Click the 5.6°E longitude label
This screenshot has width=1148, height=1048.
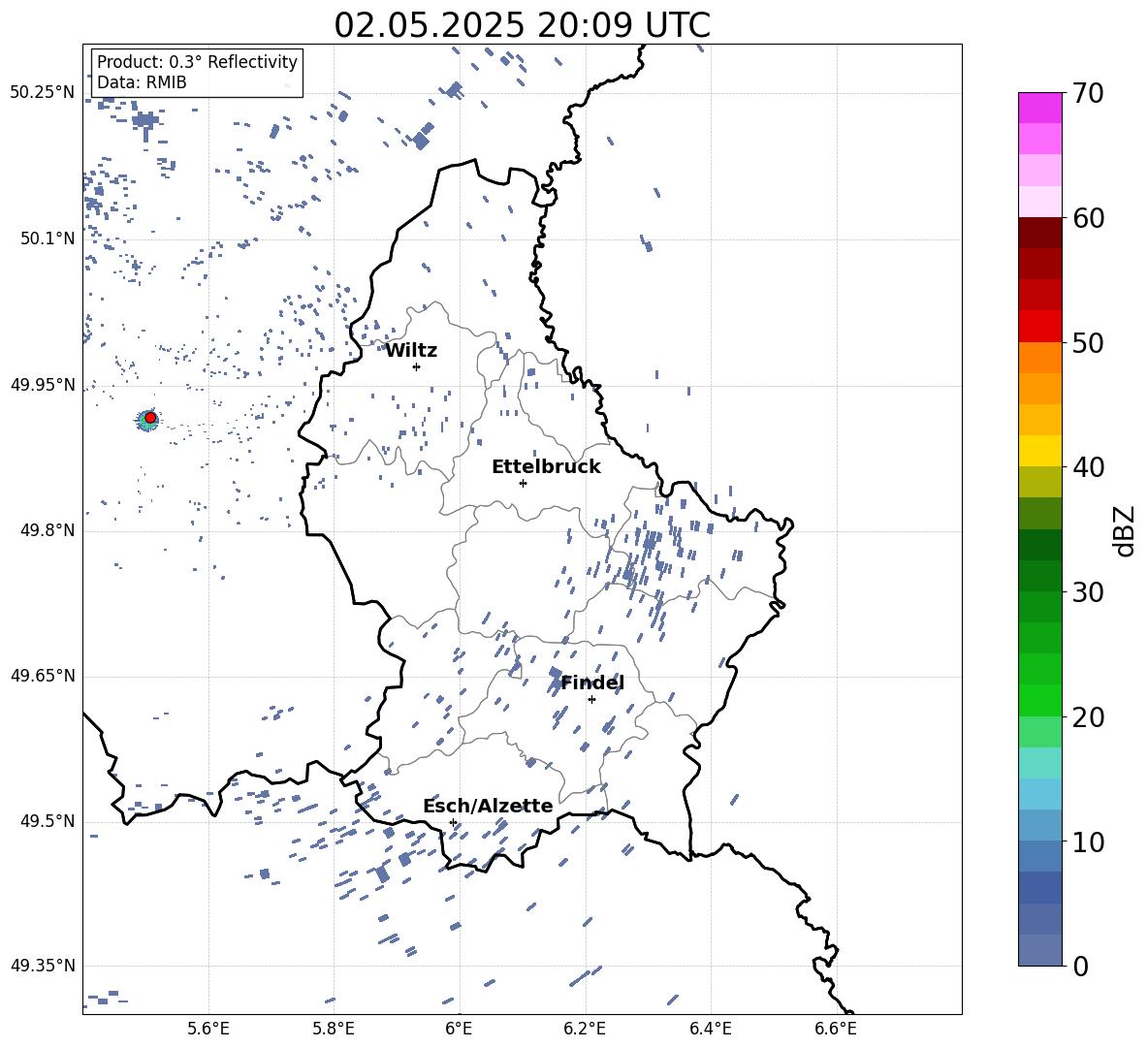(x=208, y=1029)
